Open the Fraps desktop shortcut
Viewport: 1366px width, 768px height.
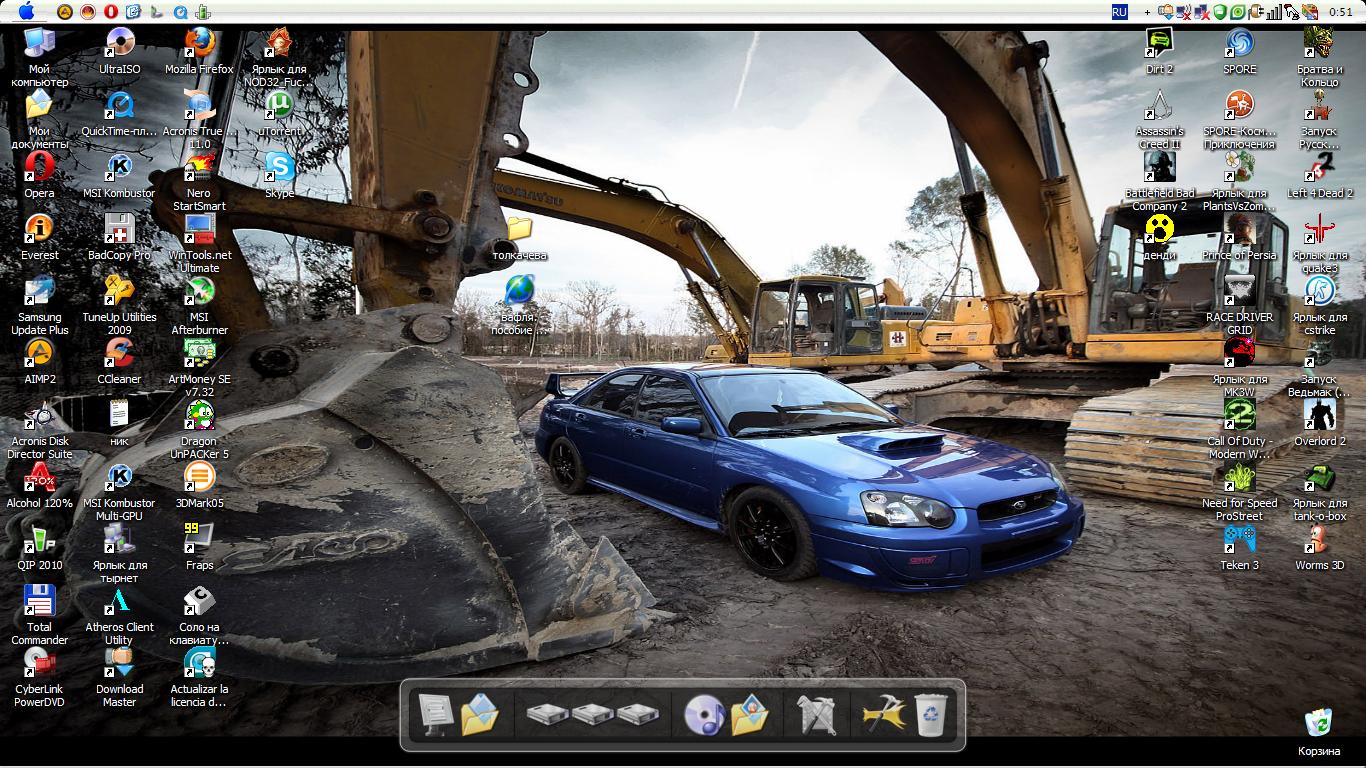pyautogui.click(x=199, y=541)
